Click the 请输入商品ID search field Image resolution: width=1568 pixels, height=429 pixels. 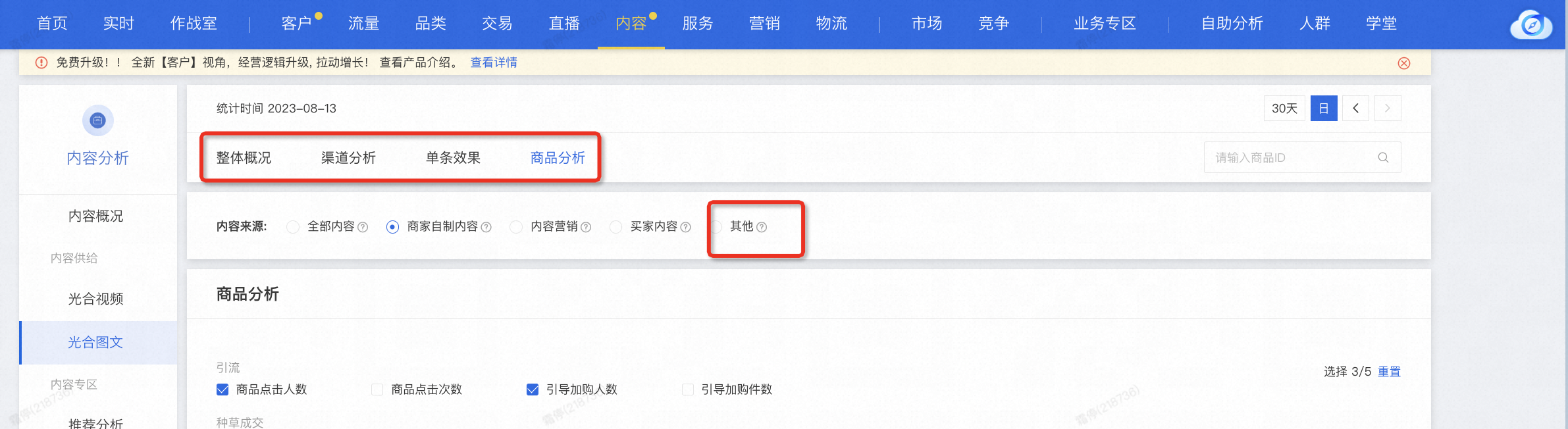click(1302, 157)
